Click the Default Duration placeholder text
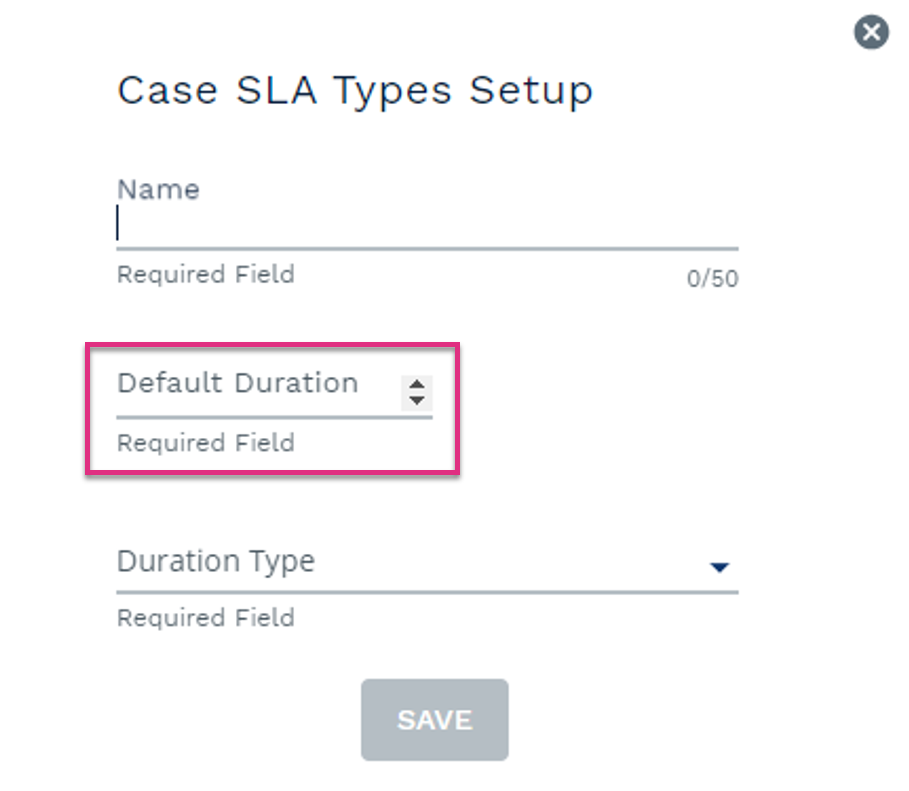 [x=238, y=383]
